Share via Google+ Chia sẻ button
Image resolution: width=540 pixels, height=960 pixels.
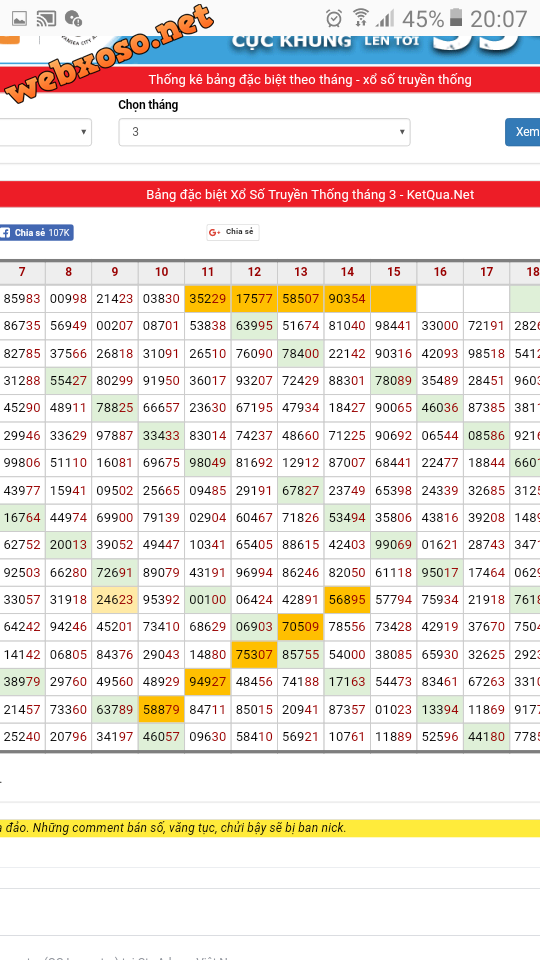point(233,232)
